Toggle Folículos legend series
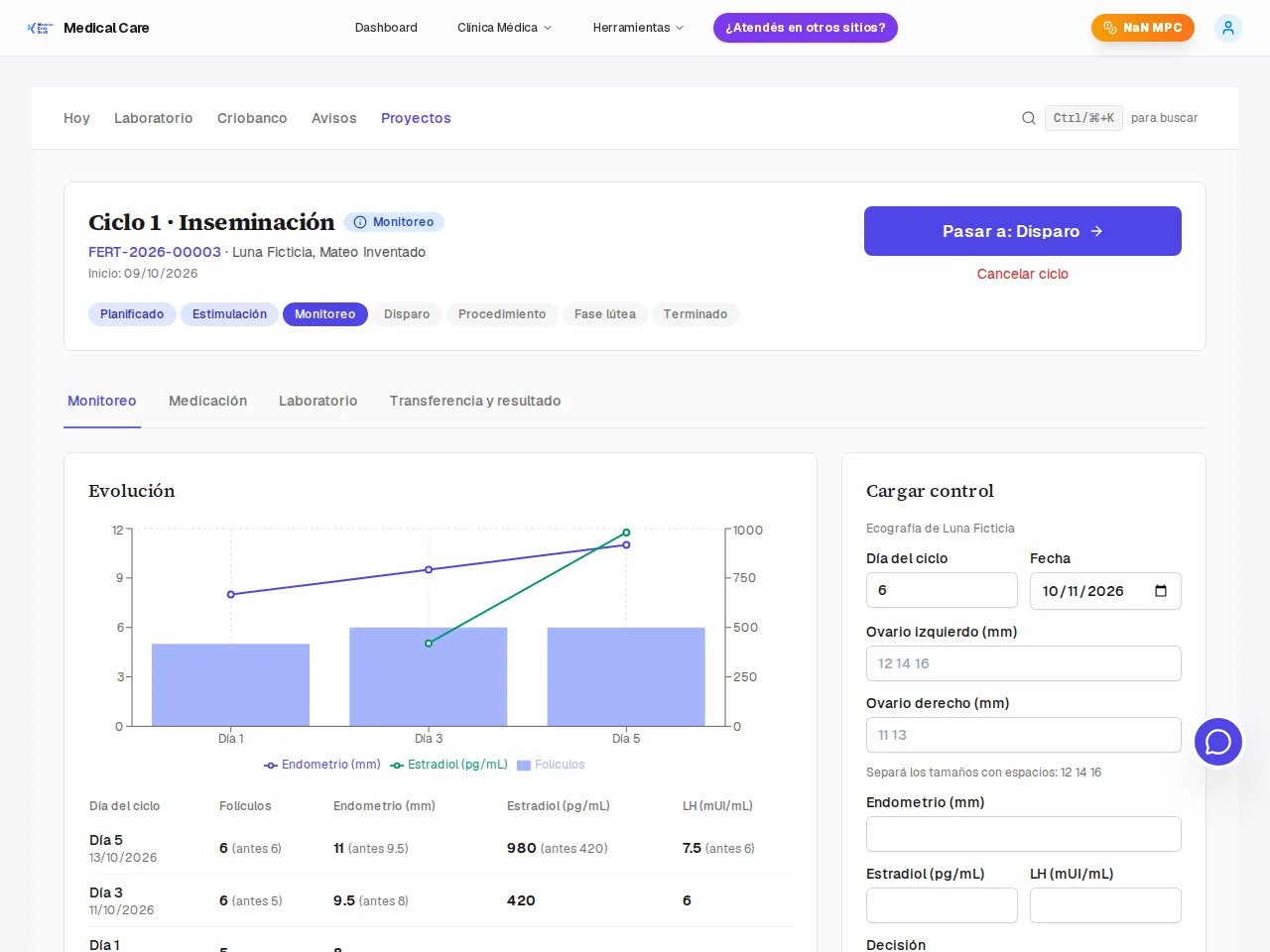The width and height of the screenshot is (1270, 952). point(551,765)
